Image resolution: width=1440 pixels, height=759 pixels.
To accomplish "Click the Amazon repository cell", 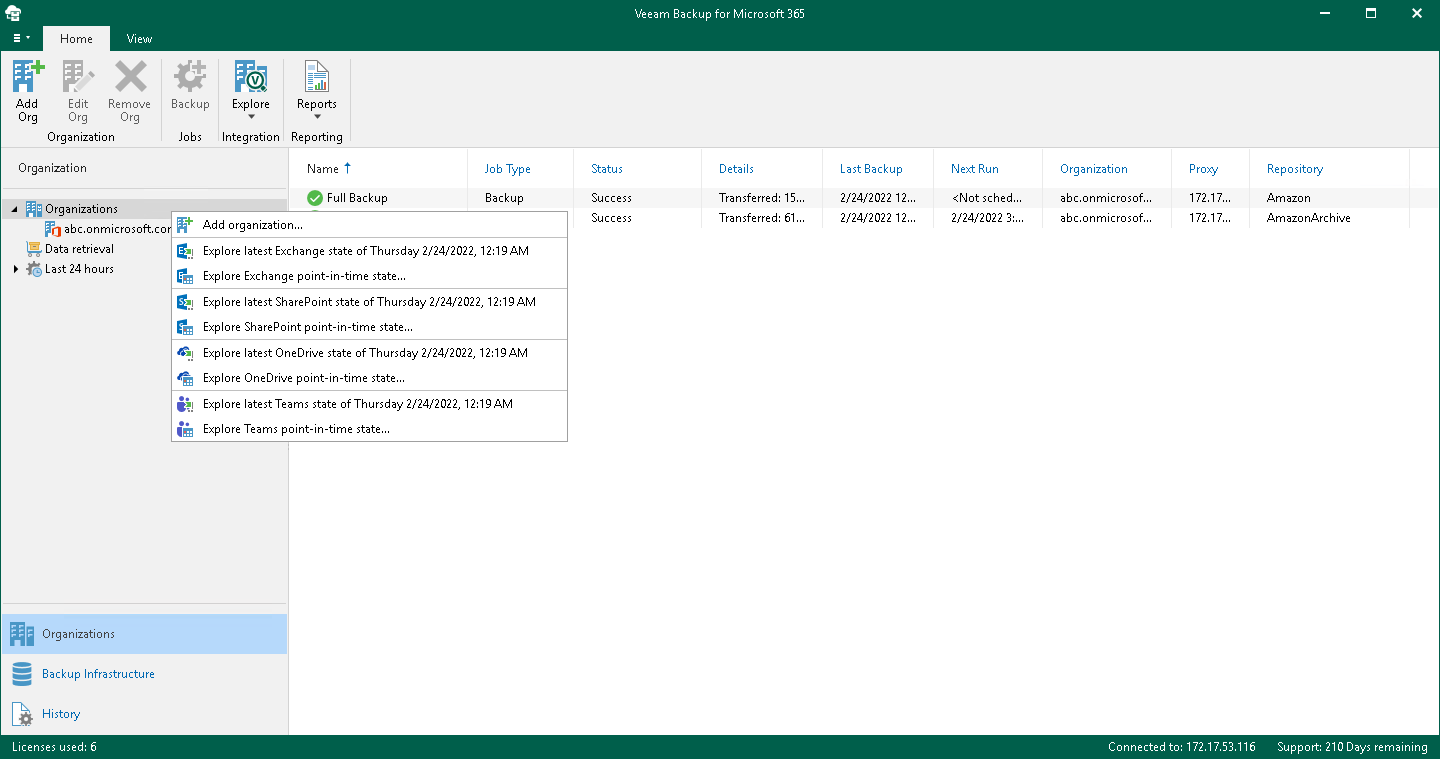I will [1289, 198].
